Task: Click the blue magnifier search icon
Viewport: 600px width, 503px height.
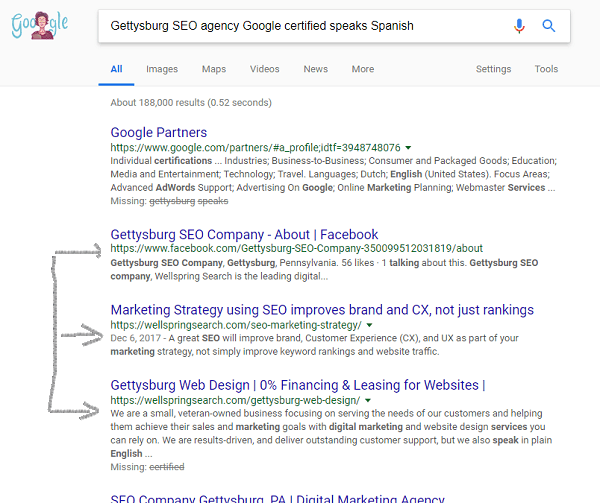Action: point(549,26)
